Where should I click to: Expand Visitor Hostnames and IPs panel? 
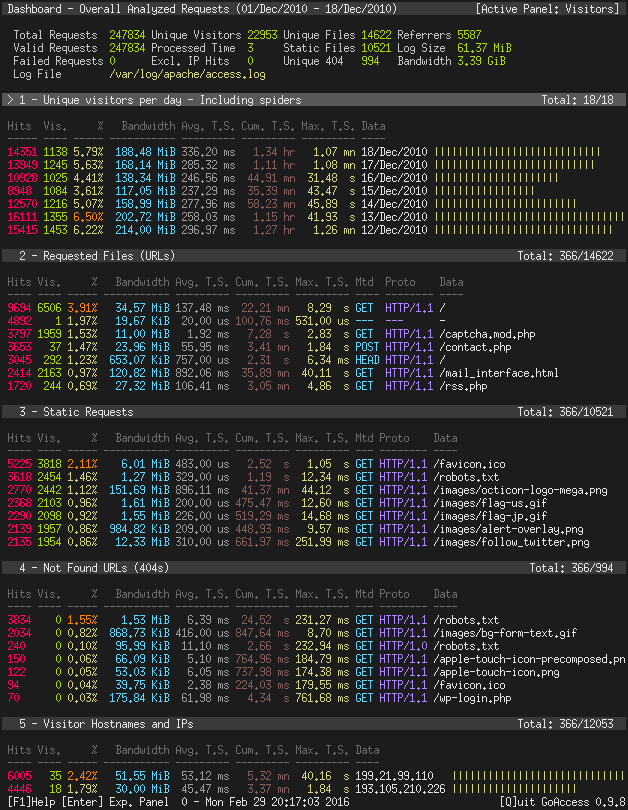314,724
